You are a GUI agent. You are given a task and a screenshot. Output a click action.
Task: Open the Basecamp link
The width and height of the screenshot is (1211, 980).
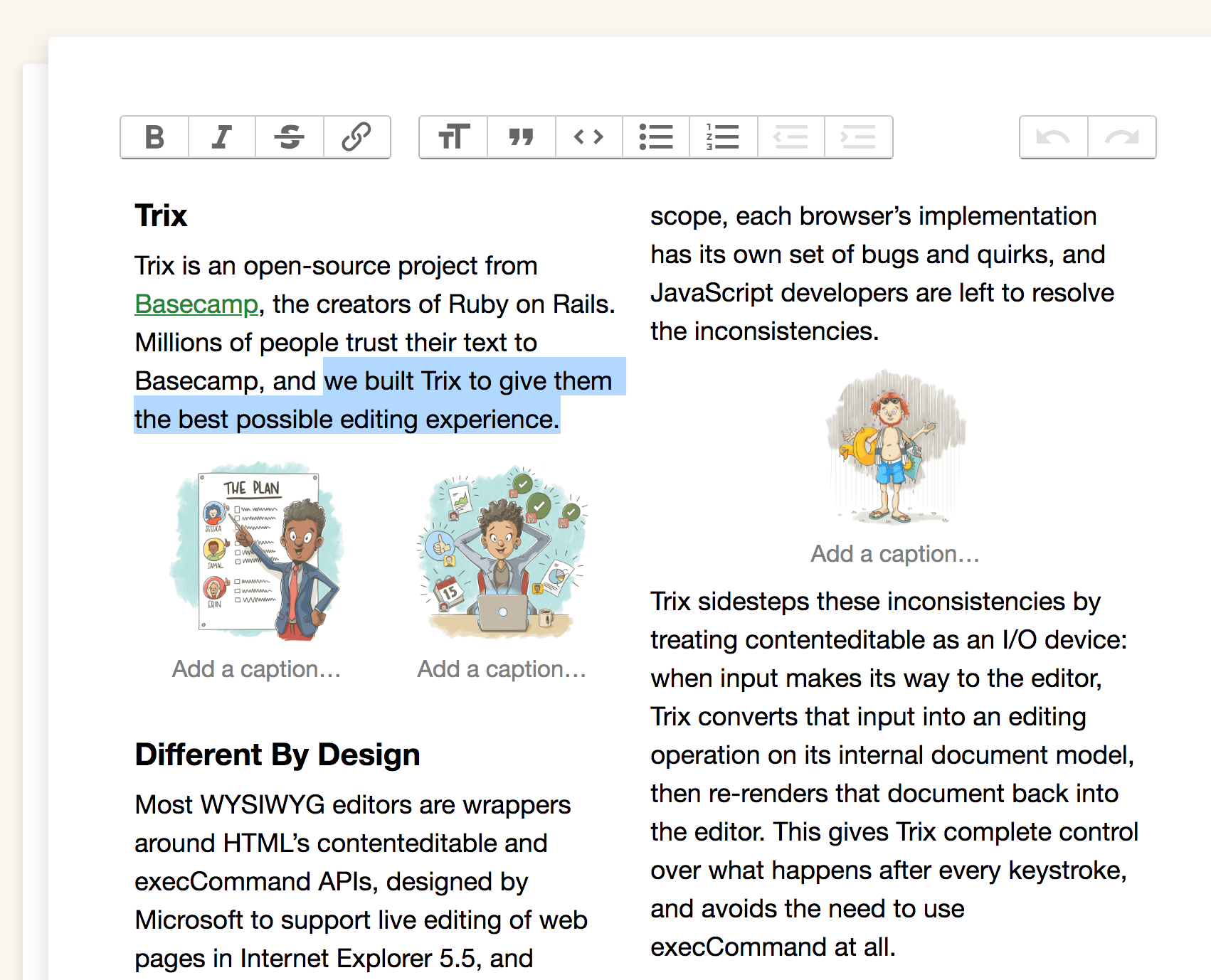click(x=196, y=304)
